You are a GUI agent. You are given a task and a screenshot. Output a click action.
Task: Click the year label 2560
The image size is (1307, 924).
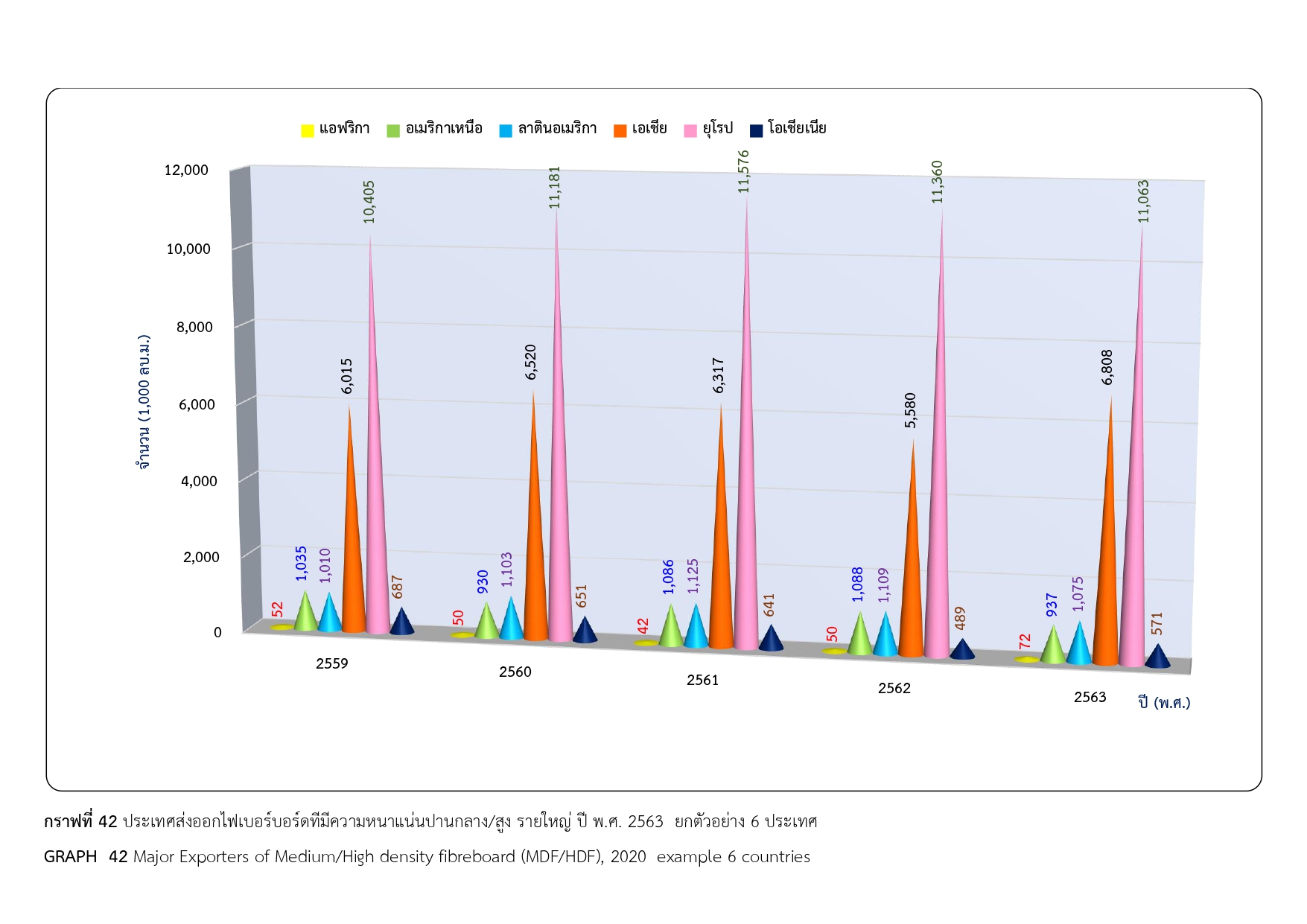click(x=515, y=672)
